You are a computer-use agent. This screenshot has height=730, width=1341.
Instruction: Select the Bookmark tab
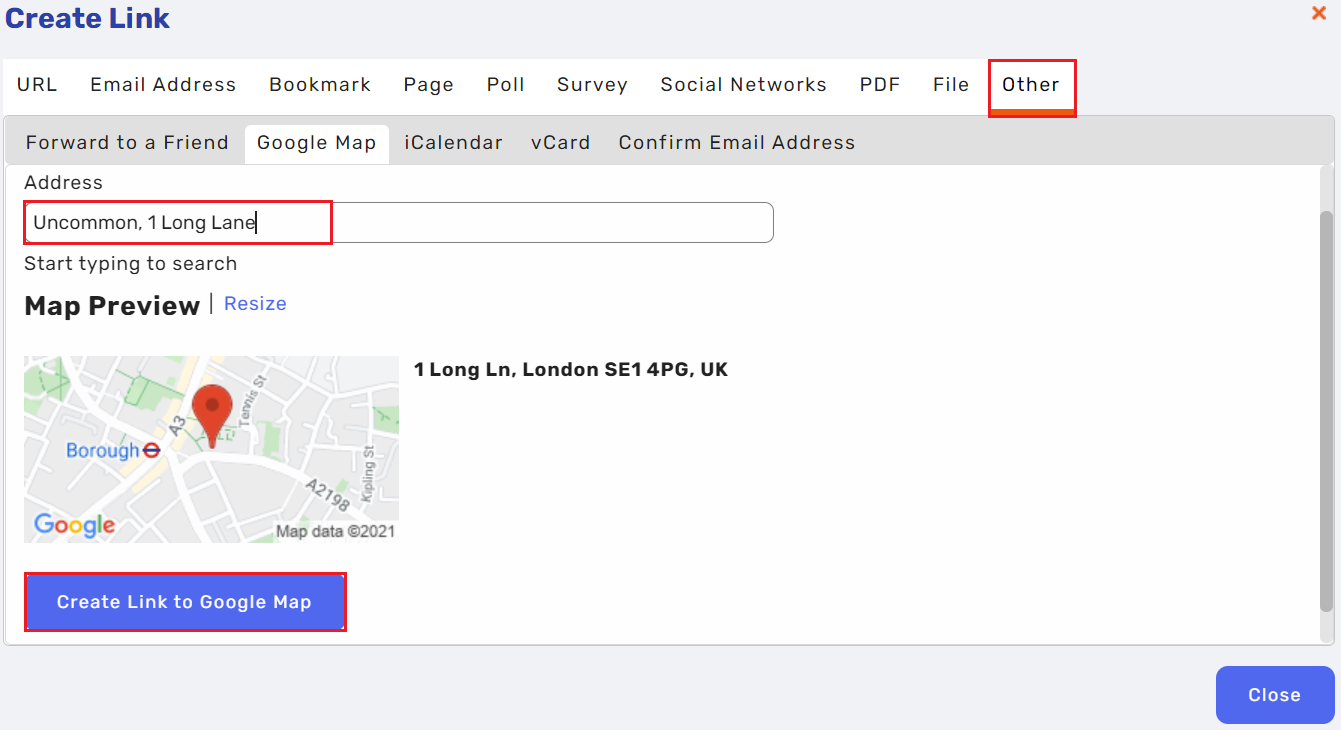[x=320, y=85]
